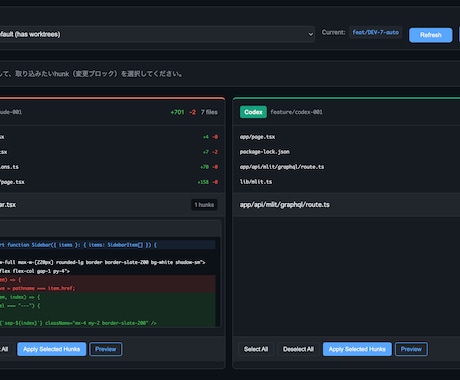Open the worktree selection dropdown
The height and width of the screenshot is (380, 460).
pyautogui.click(x=157, y=34)
